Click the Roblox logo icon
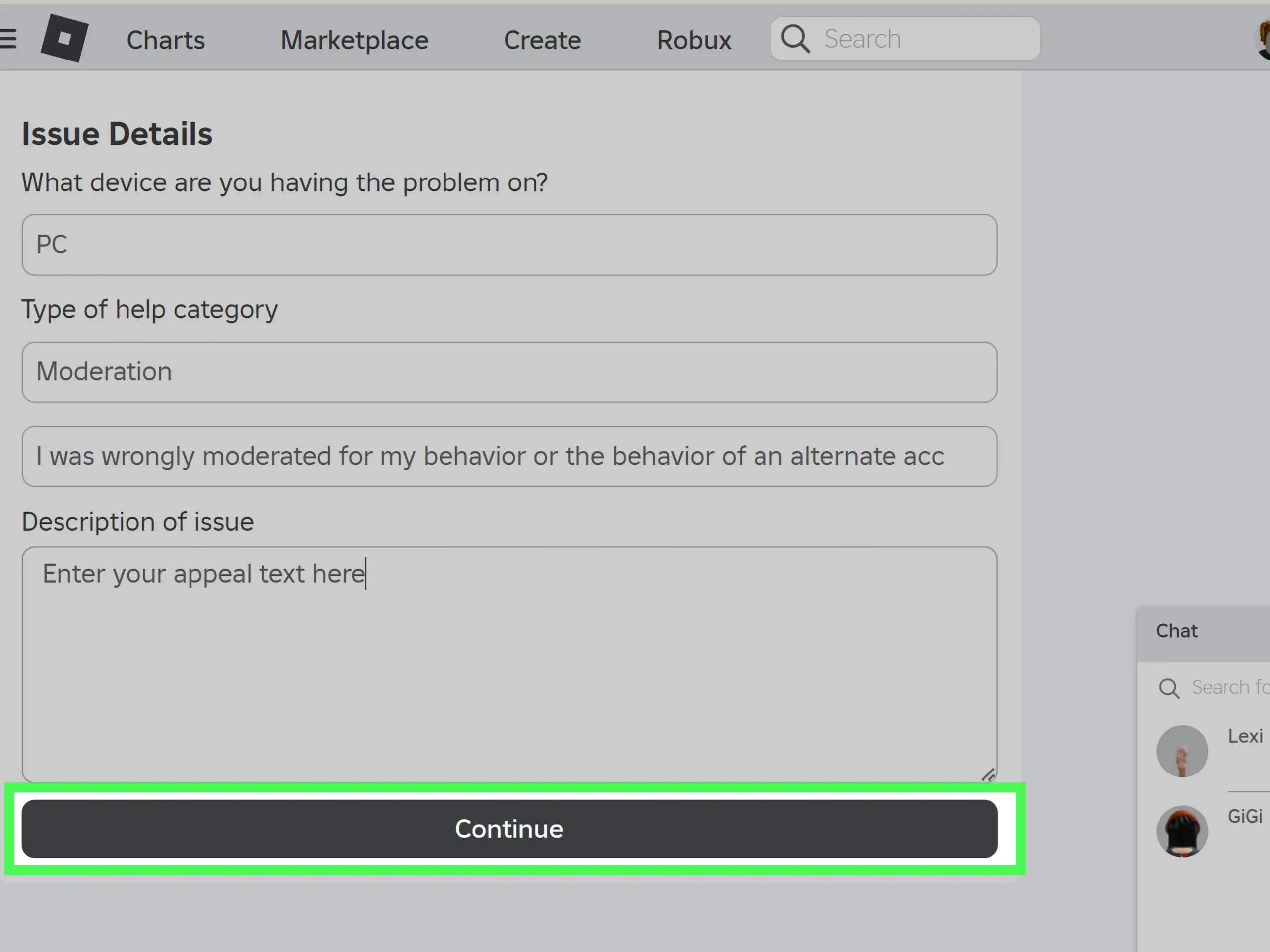The height and width of the screenshot is (952, 1270). pos(64,39)
